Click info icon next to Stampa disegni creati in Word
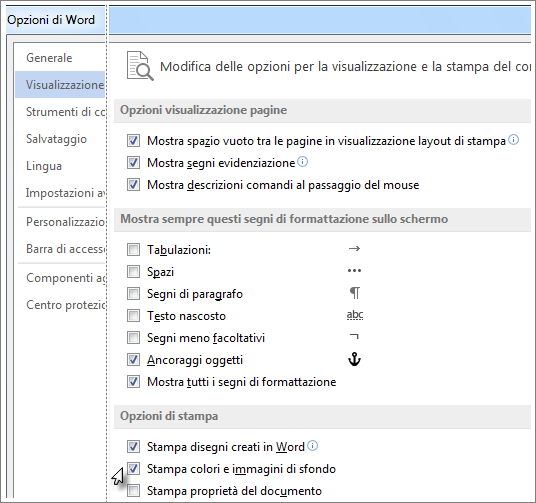This screenshot has height=503, width=536. click(x=312, y=446)
